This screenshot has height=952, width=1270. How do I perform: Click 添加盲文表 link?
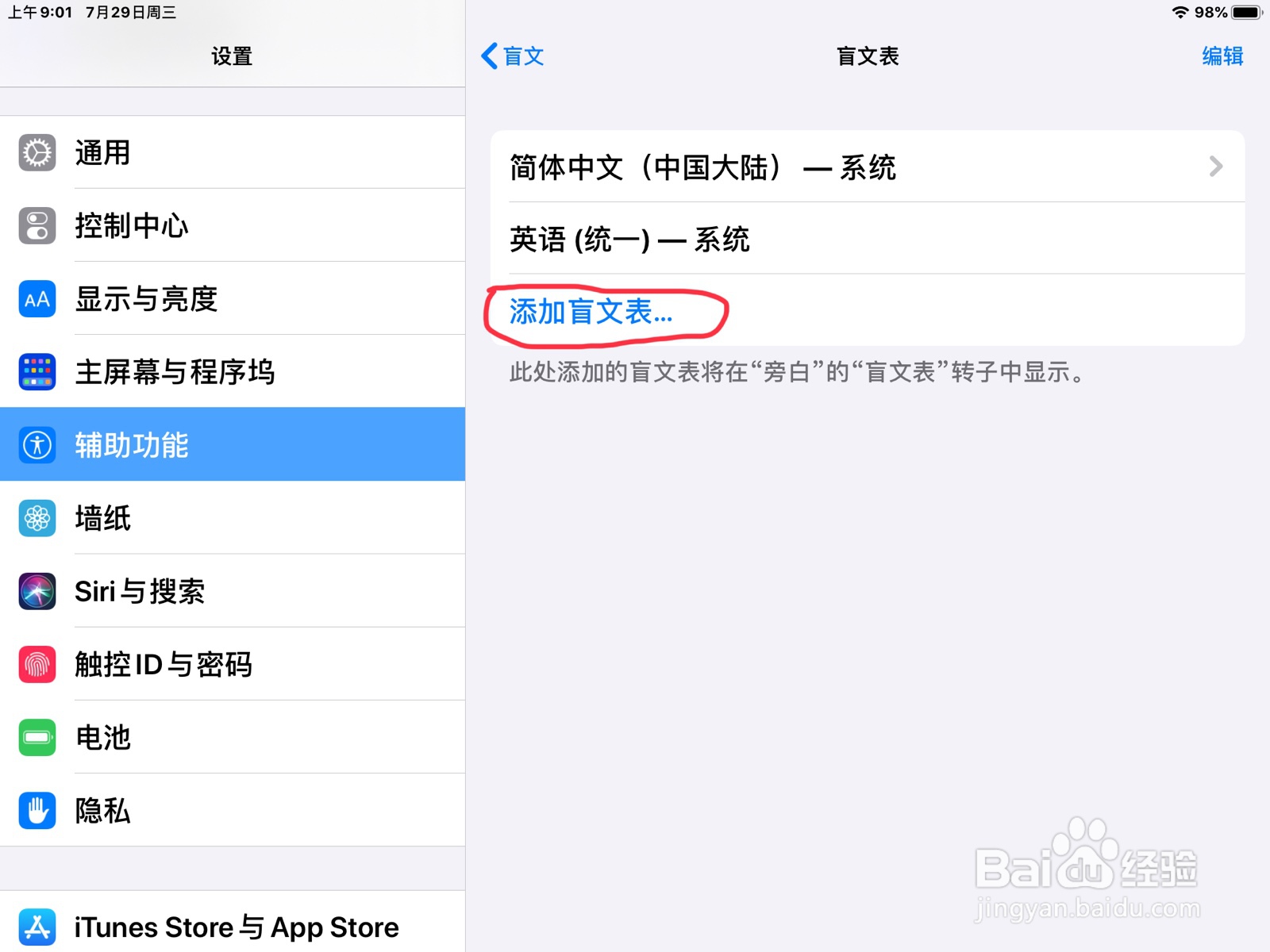pyautogui.click(x=591, y=312)
